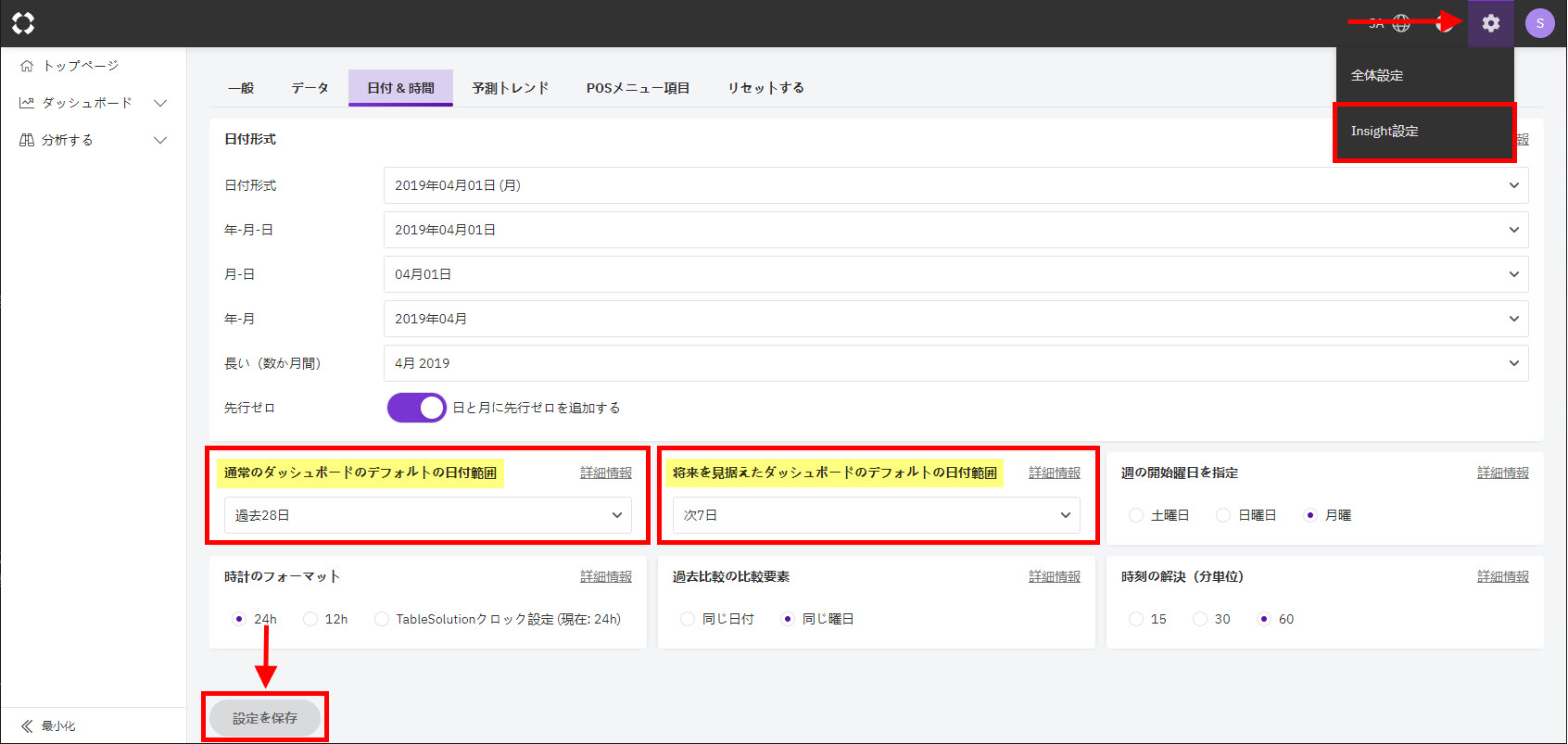This screenshot has height=744, width=1568.
Task: Click the 設定を保存 save button
Action: point(265,718)
